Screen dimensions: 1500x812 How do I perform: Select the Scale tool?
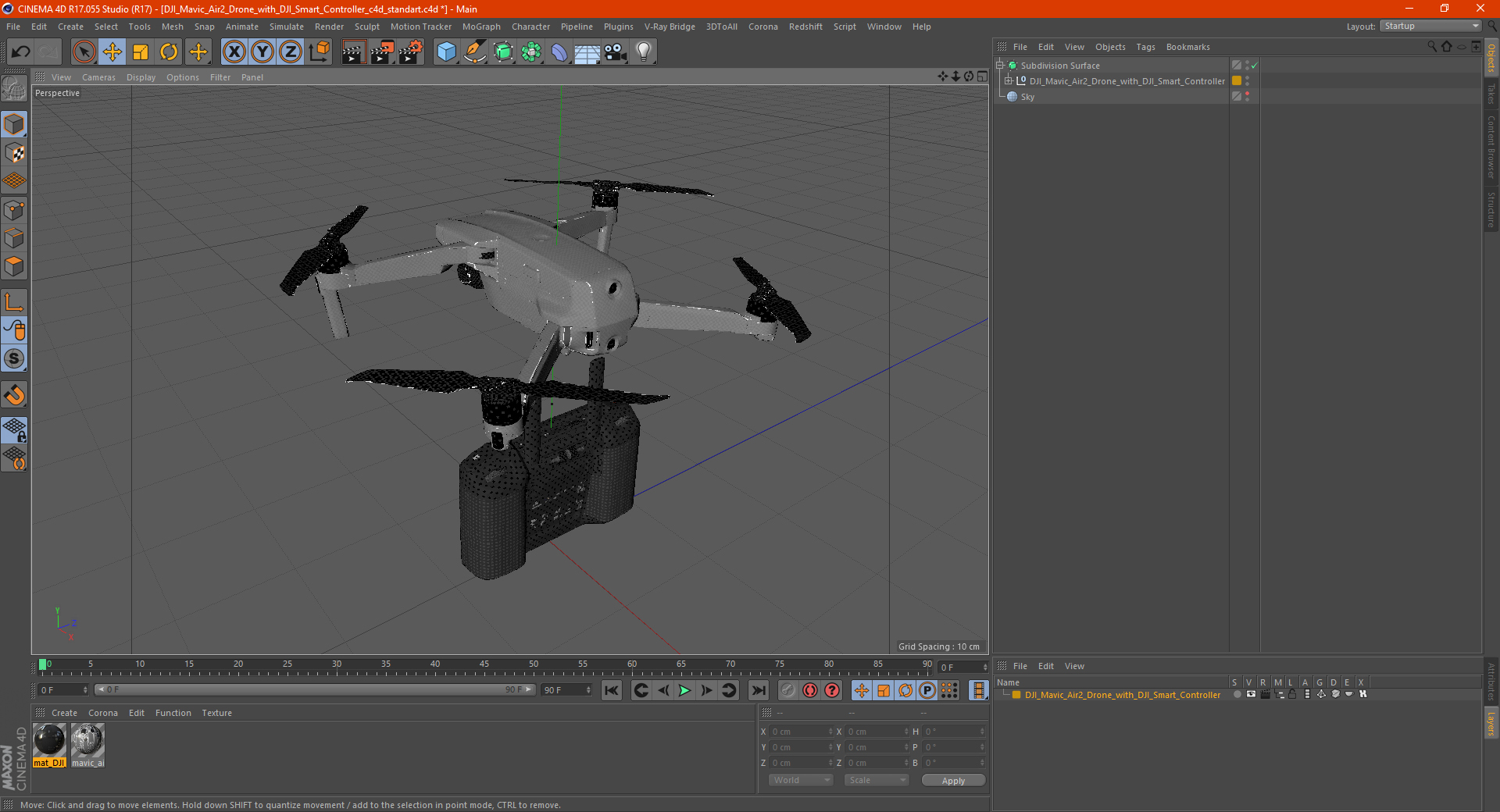(141, 52)
